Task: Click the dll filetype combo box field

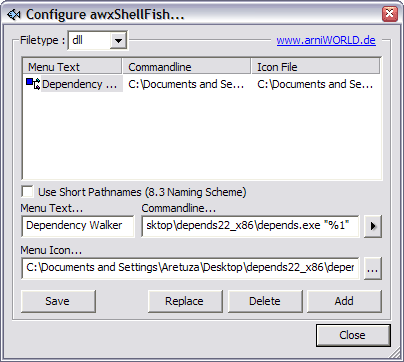Action: point(97,41)
